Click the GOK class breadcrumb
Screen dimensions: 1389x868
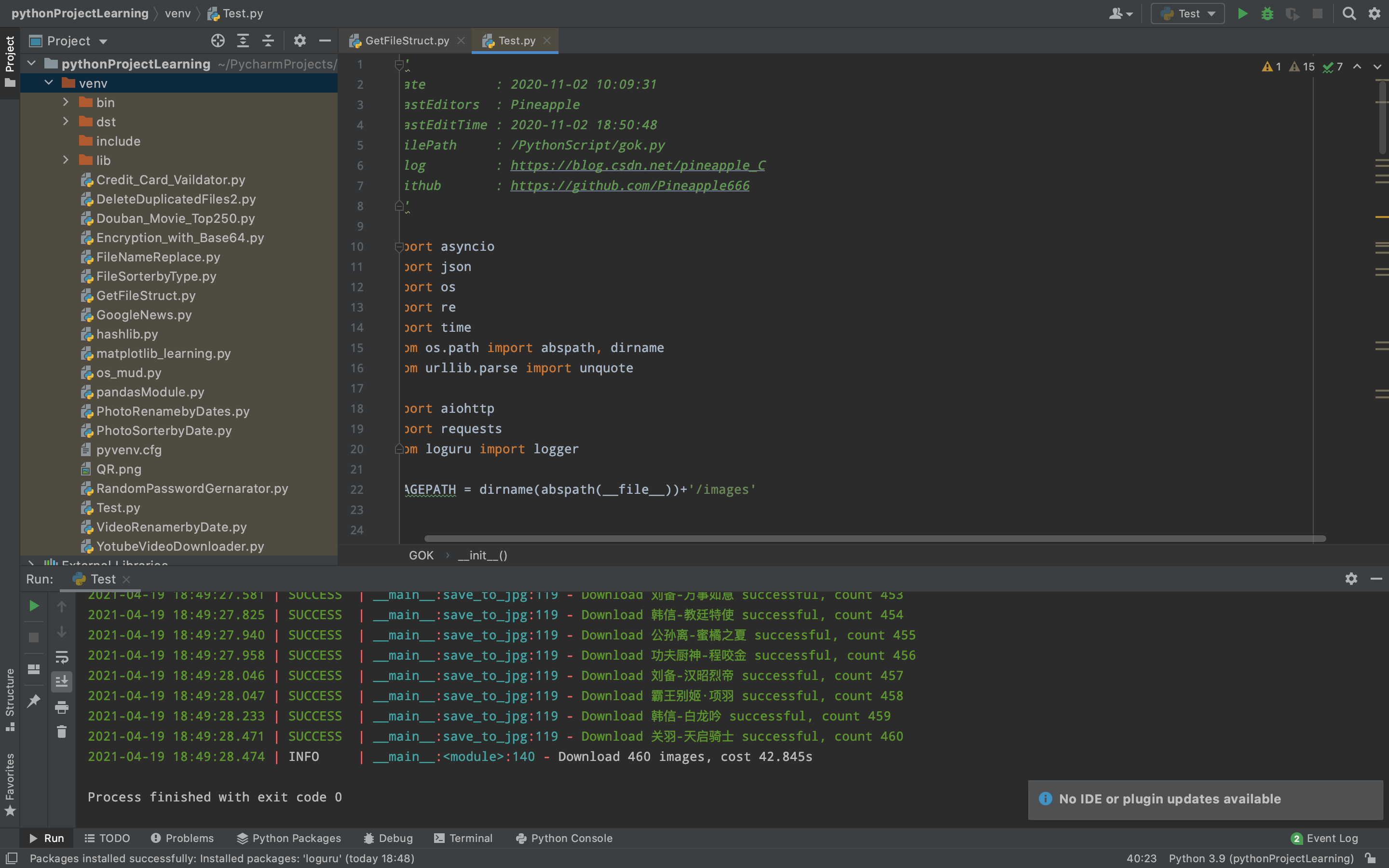click(422, 555)
